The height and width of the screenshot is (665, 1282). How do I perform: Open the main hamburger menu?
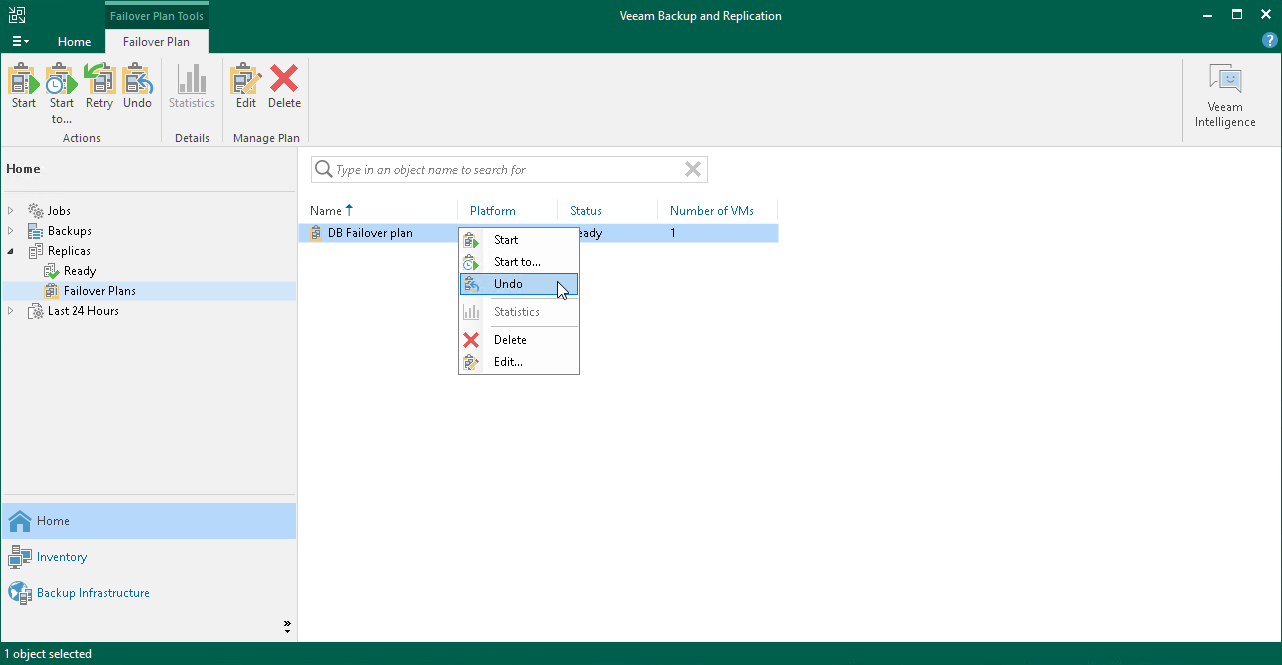coord(20,41)
